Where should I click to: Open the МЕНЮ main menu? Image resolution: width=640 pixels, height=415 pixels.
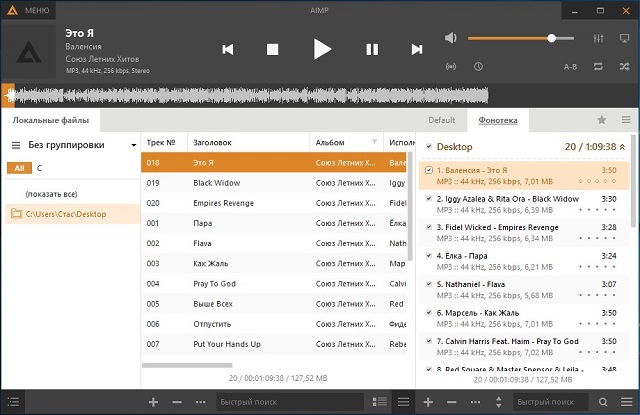tap(28, 10)
